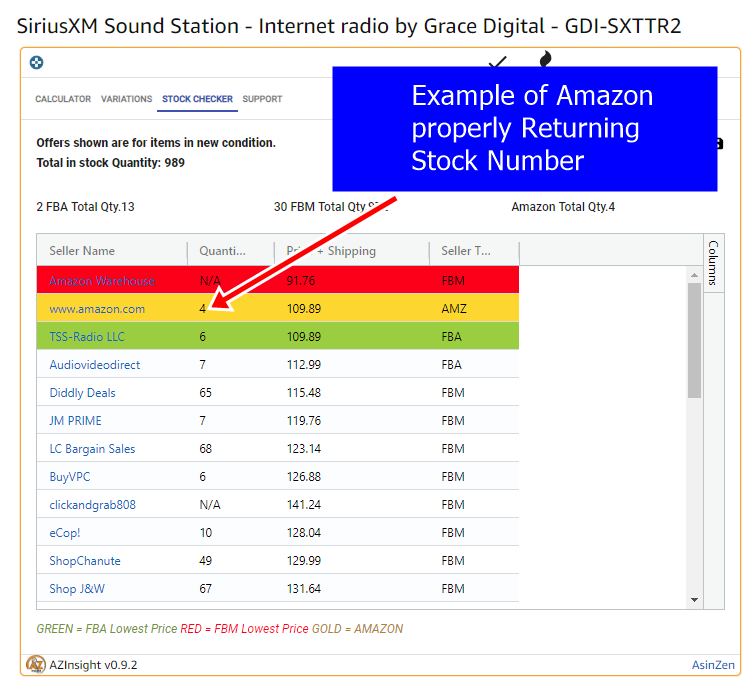Open the Amazon Warehouse seller link
Viewport: 755px width, 677px height.
(x=102, y=281)
